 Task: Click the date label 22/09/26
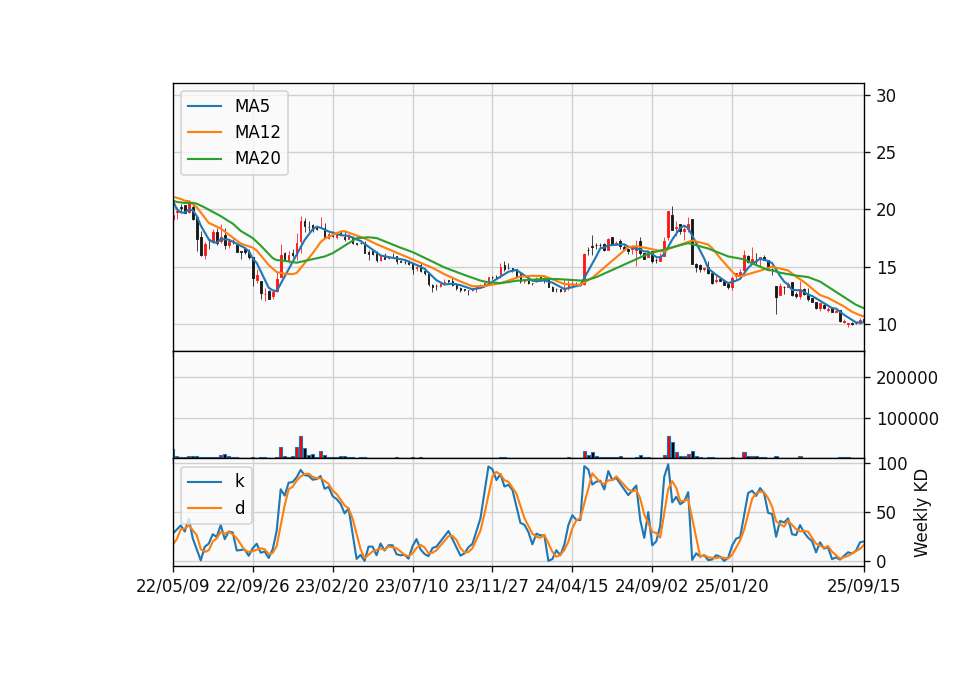point(253,586)
